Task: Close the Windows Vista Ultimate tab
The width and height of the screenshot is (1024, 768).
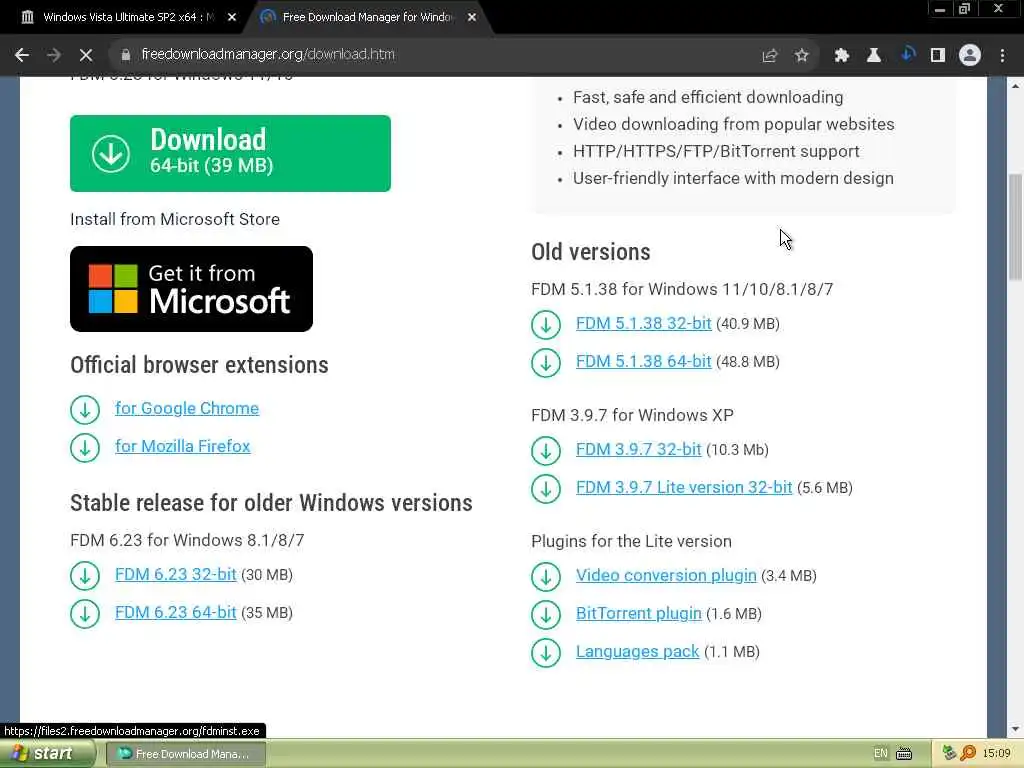Action: [232, 18]
